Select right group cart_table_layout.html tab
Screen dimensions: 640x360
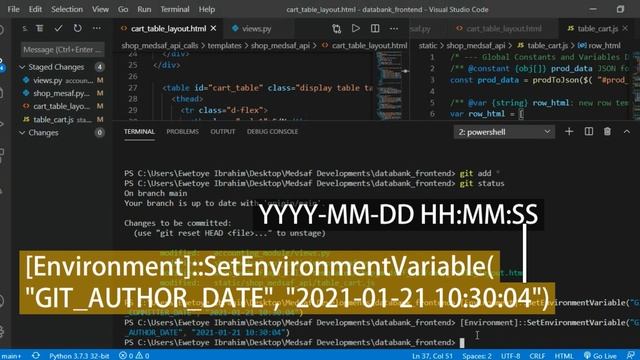pos(504,29)
